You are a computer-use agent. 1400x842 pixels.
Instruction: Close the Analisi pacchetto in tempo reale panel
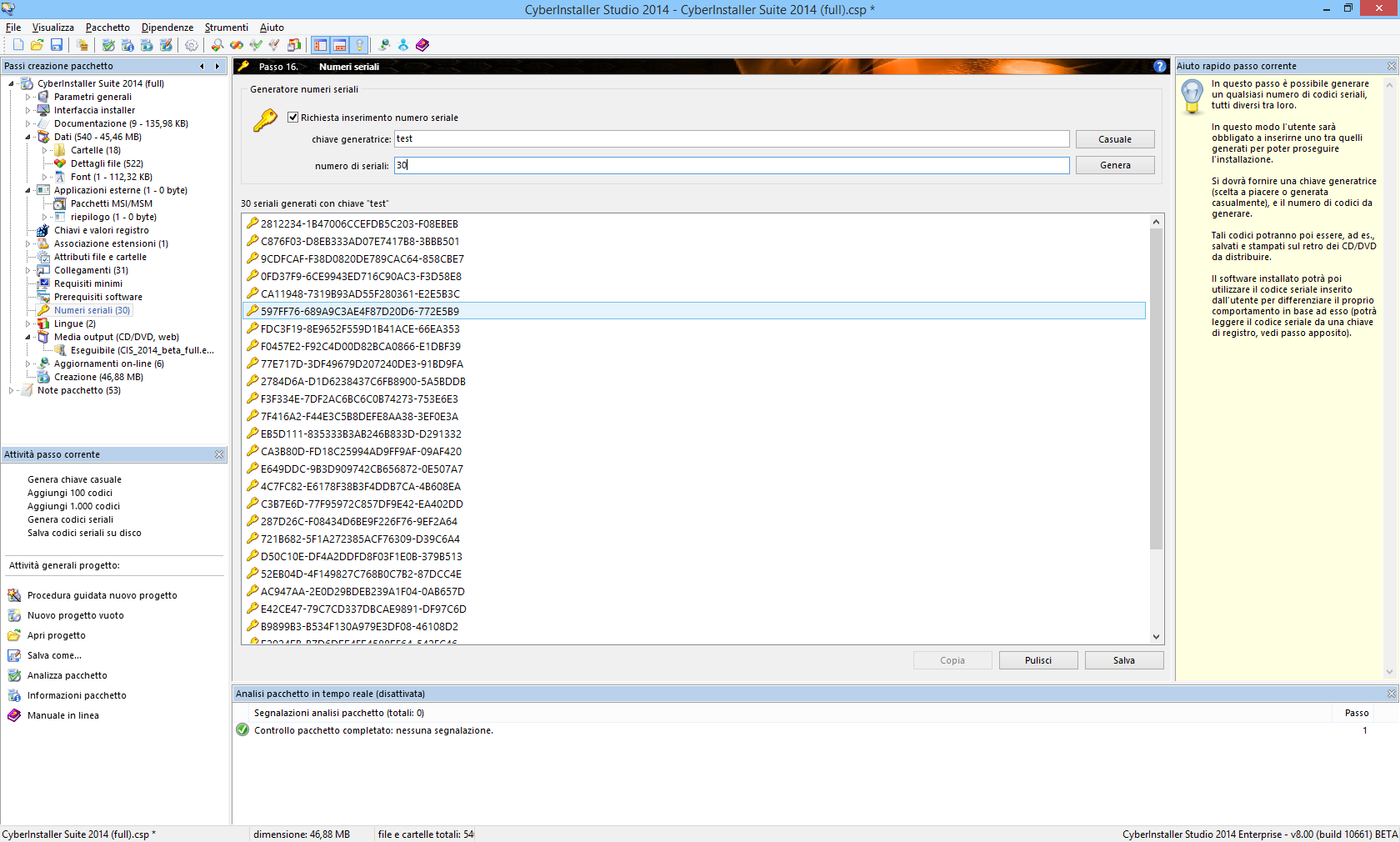1392,694
